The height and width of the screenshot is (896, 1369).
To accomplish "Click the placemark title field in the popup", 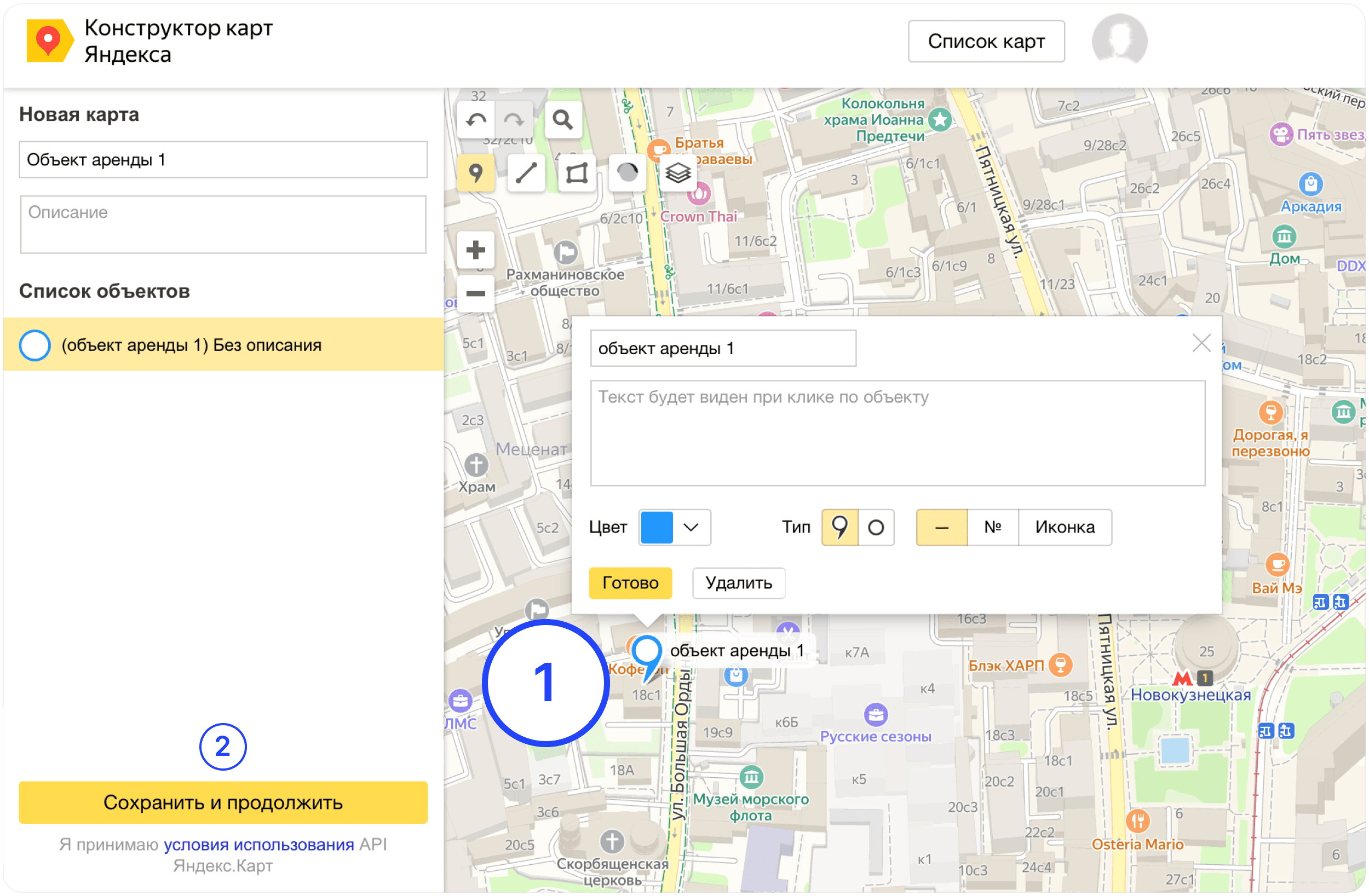I will pyautogui.click(x=723, y=349).
